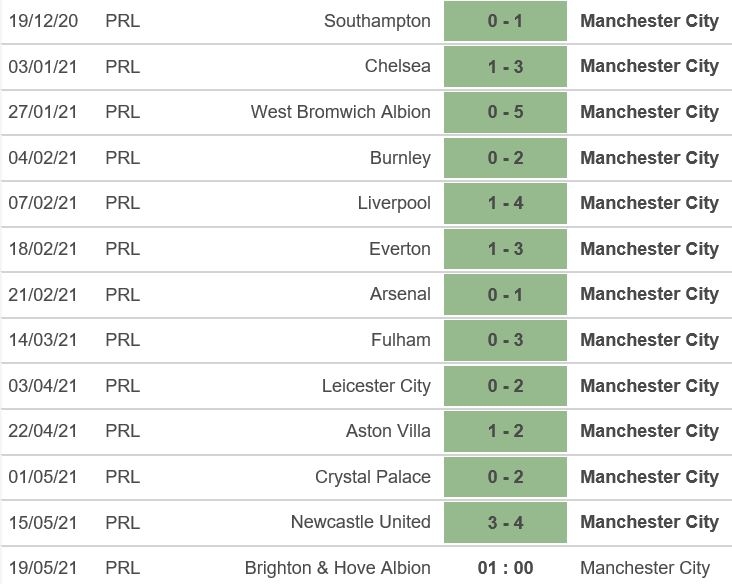
Task: Open the Aston Villa 1 - 2 score
Action: click(x=505, y=431)
